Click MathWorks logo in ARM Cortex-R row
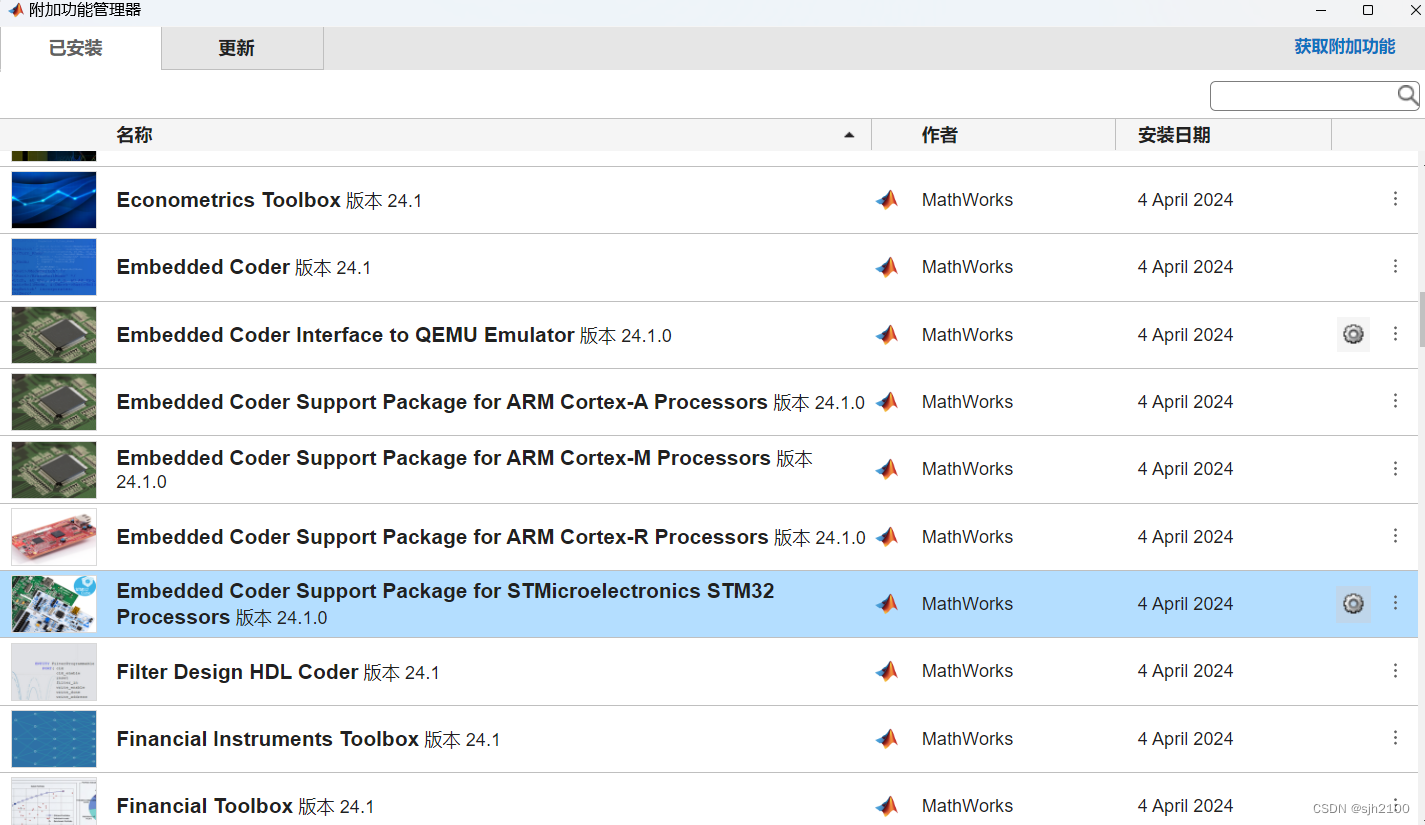1425x825 pixels. (887, 537)
